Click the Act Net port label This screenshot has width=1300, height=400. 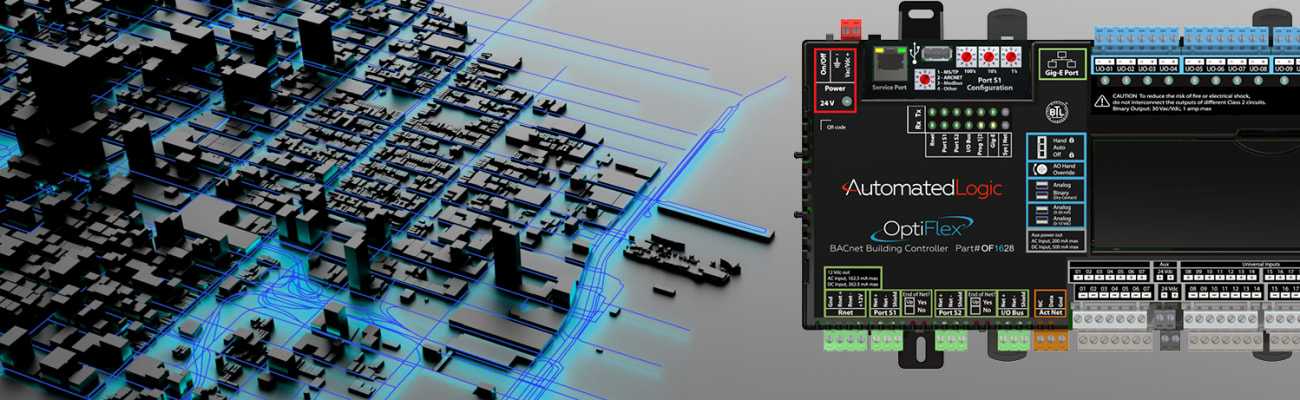(x=1050, y=313)
